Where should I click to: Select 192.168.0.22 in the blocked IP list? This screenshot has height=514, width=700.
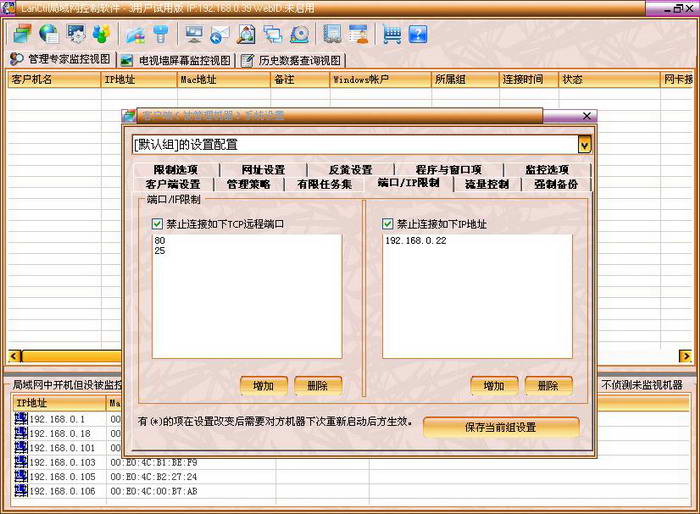pyautogui.click(x=416, y=240)
